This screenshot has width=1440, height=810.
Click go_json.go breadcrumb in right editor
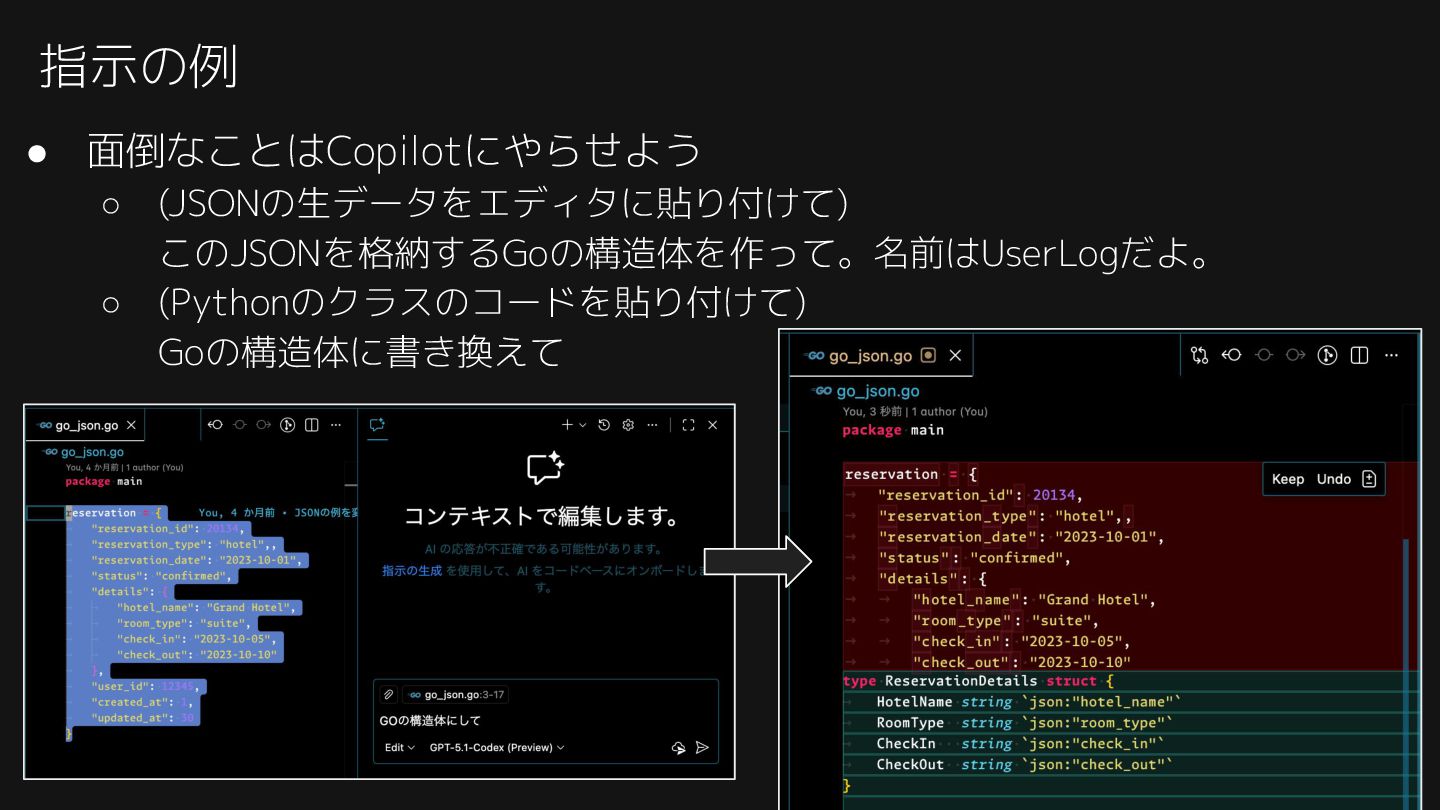[x=866, y=391]
